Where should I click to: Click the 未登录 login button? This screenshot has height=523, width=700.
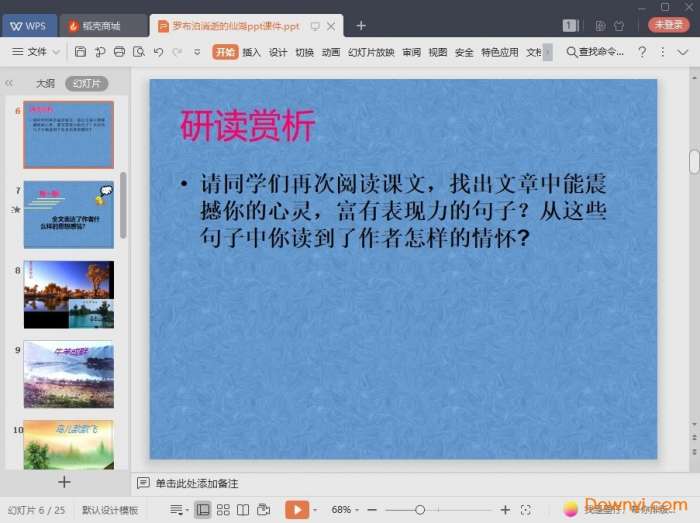[x=669, y=25]
